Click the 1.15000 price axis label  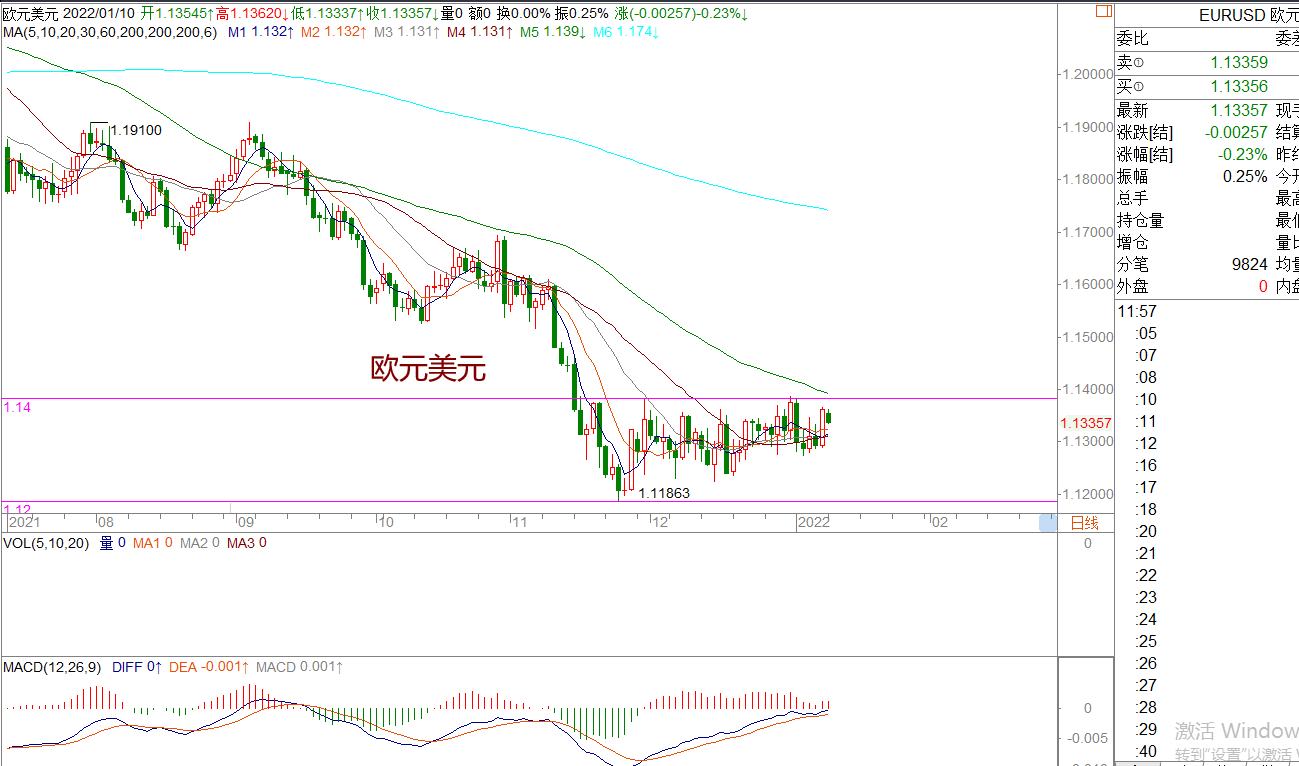point(1087,337)
